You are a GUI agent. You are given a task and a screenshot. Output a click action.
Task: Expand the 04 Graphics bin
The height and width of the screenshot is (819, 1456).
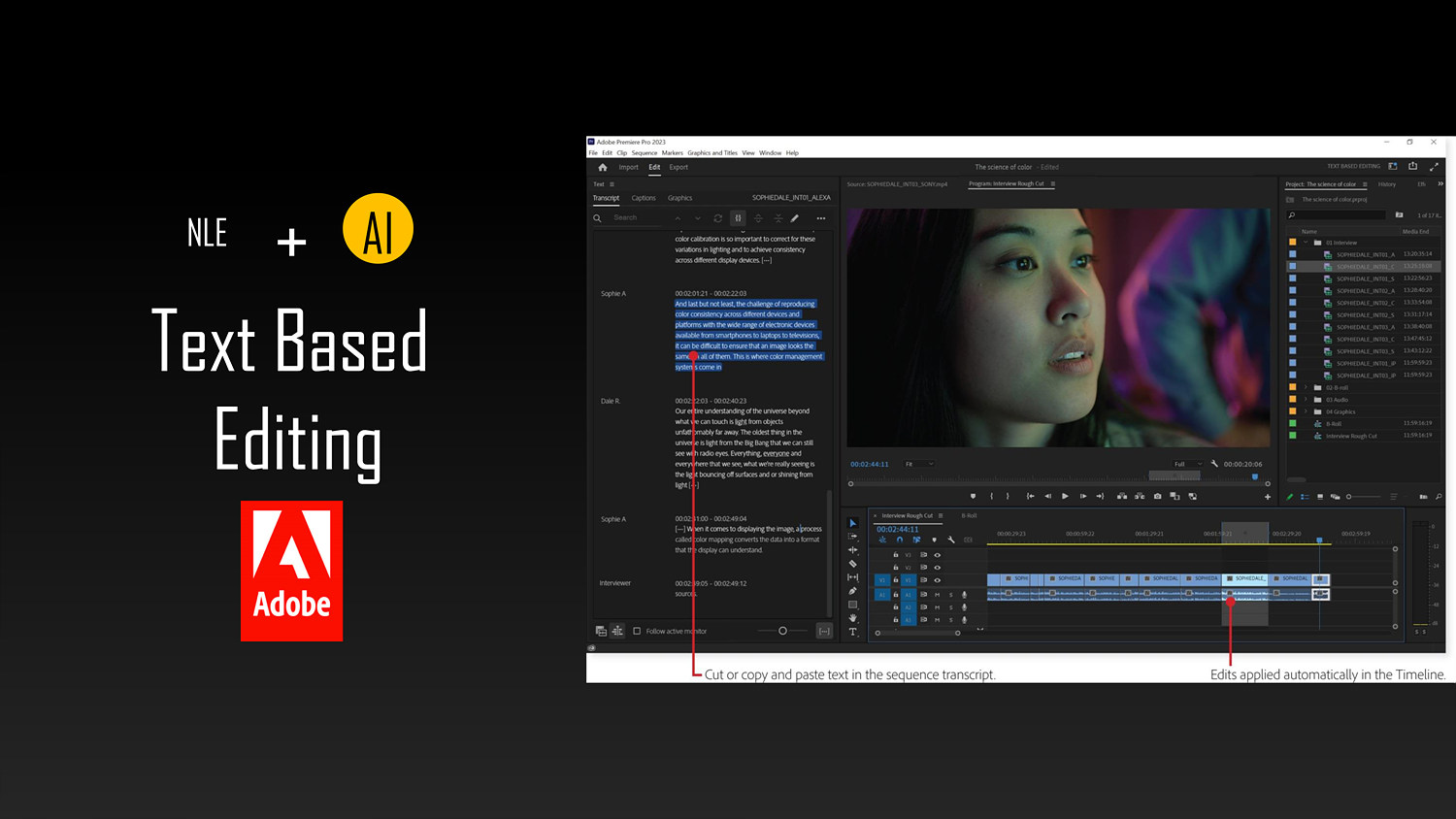coord(1306,411)
